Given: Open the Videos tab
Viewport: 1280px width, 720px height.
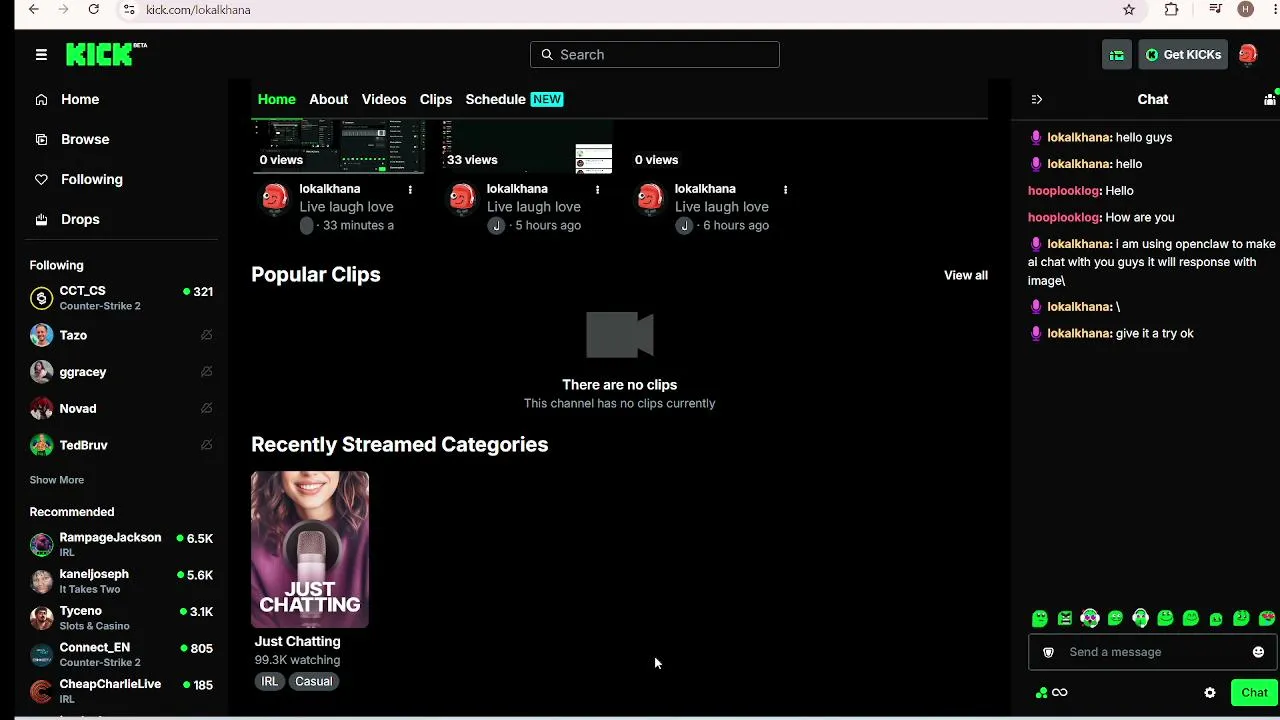Looking at the screenshot, I should pyautogui.click(x=384, y=99).
